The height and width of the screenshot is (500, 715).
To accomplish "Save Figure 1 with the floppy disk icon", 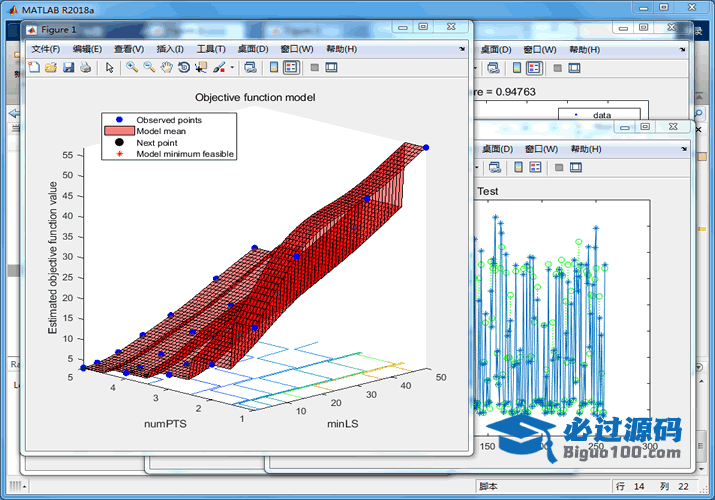I will (68, 67).
